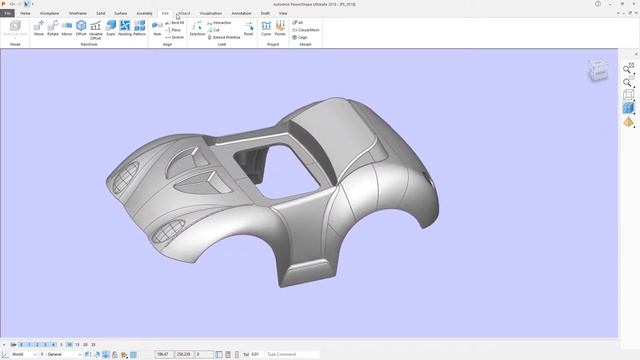Click the blue square icon in status bar
The image size is (640, 360).
[133, 354]
